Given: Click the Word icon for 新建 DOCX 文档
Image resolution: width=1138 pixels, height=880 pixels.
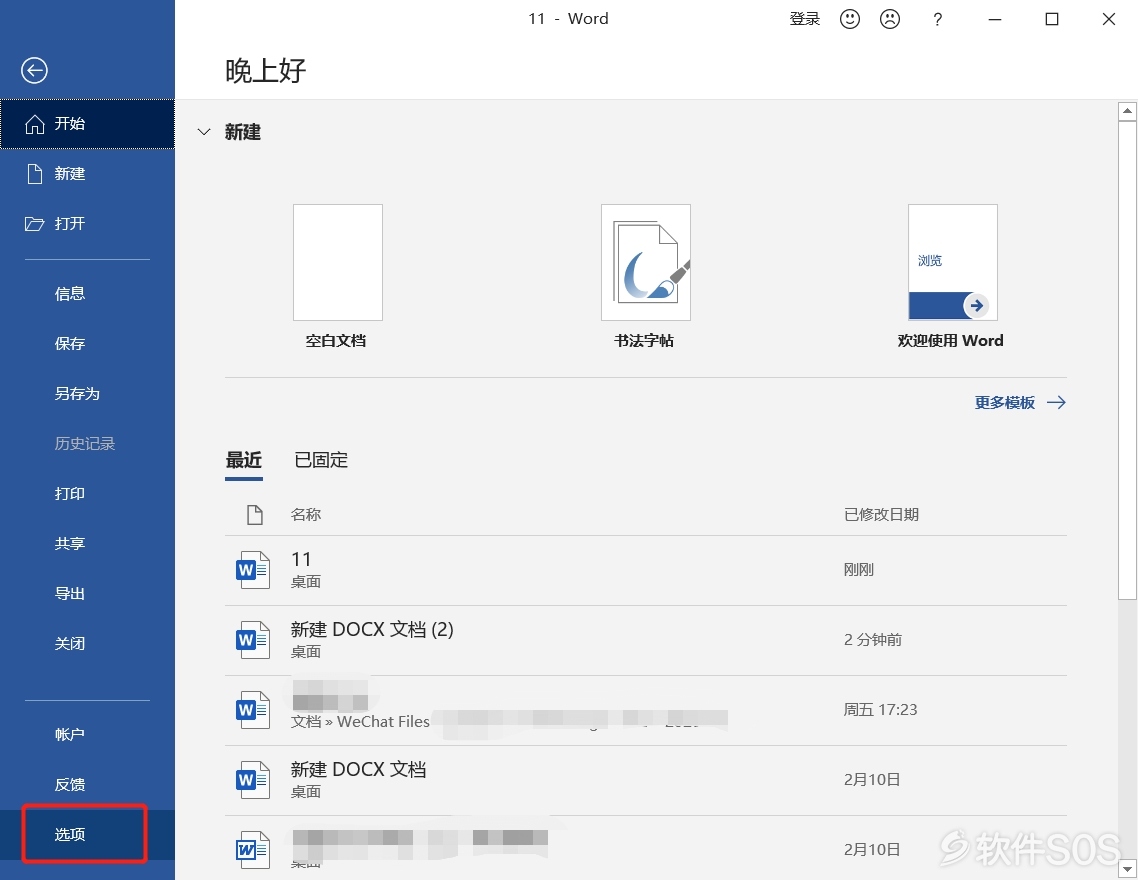Looking at the screenshot, I should [x=253, y=780].
